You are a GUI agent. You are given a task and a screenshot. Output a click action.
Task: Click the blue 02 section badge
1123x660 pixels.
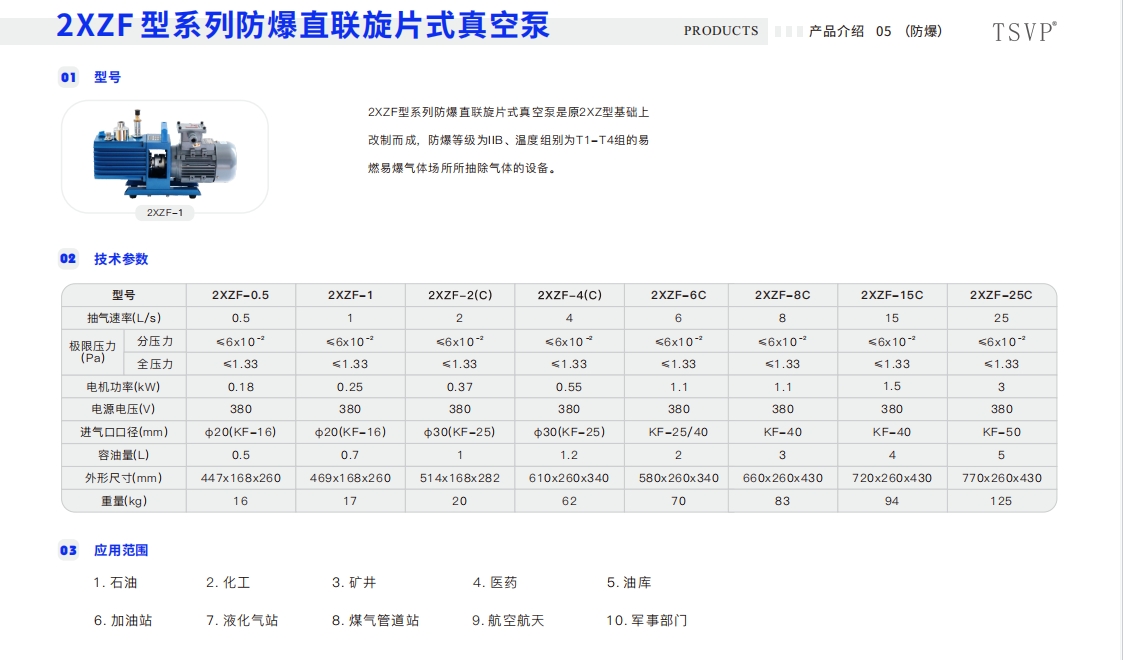click(68, 259)
